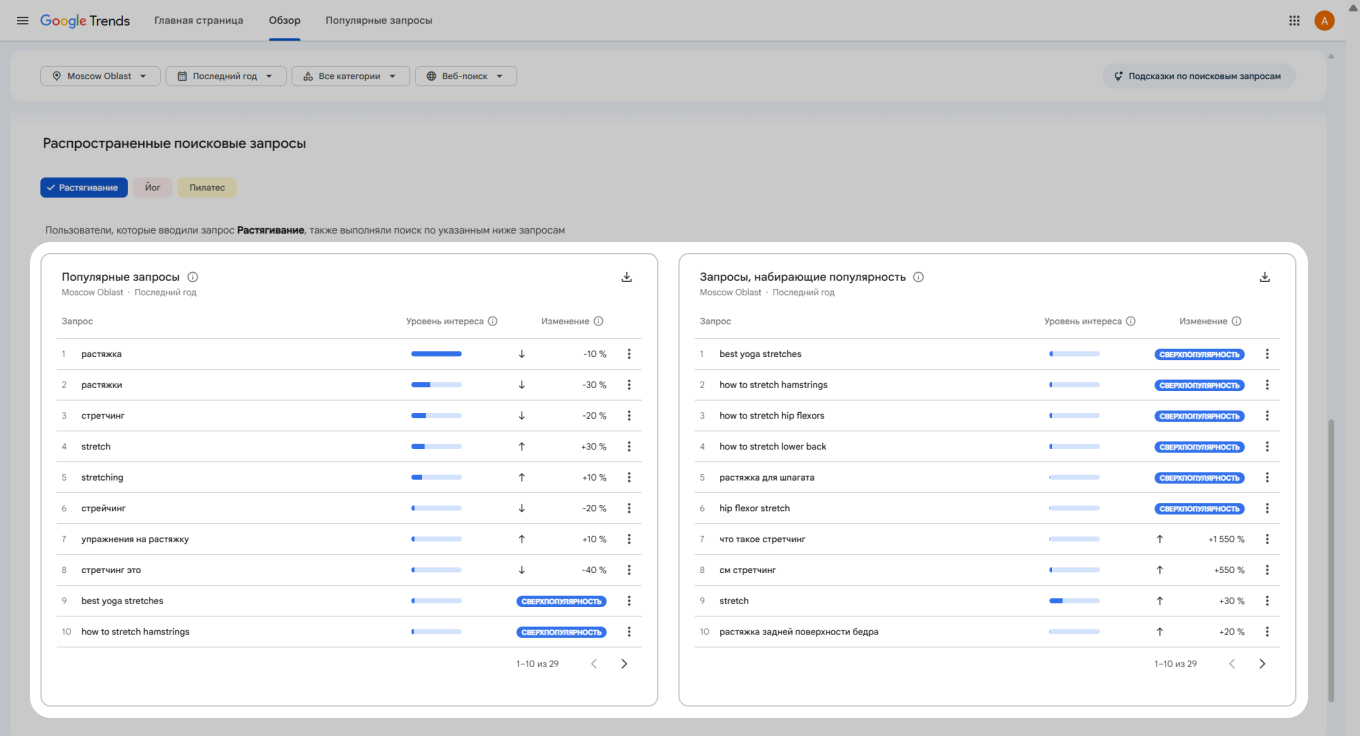Open the Google apps grid
Image resolution: width=1360 pixels, height=736 pixels.
1294,20
